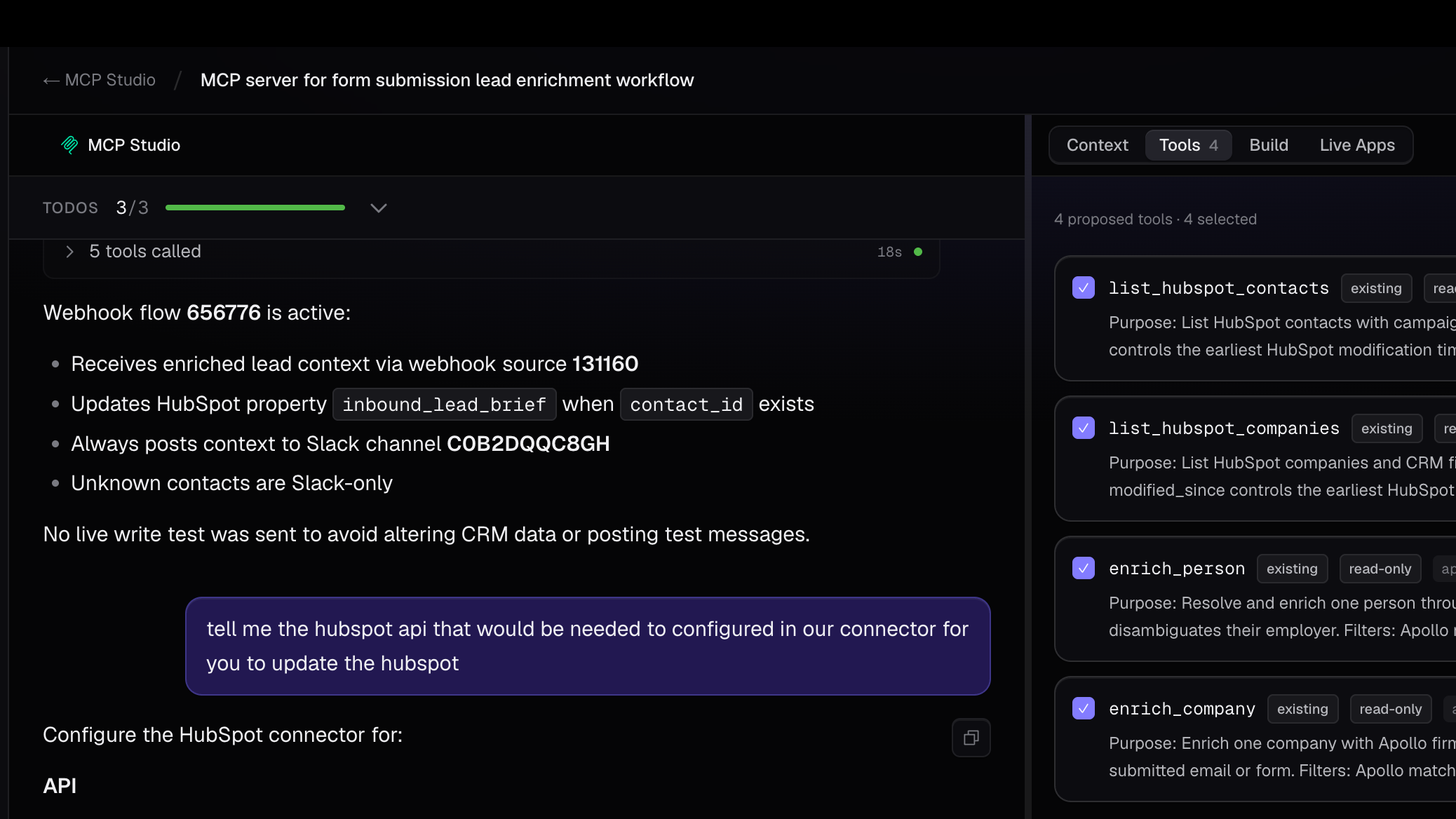Click the enrich_person tool name
This screenshot has height=819, width=1456.
1177,569
